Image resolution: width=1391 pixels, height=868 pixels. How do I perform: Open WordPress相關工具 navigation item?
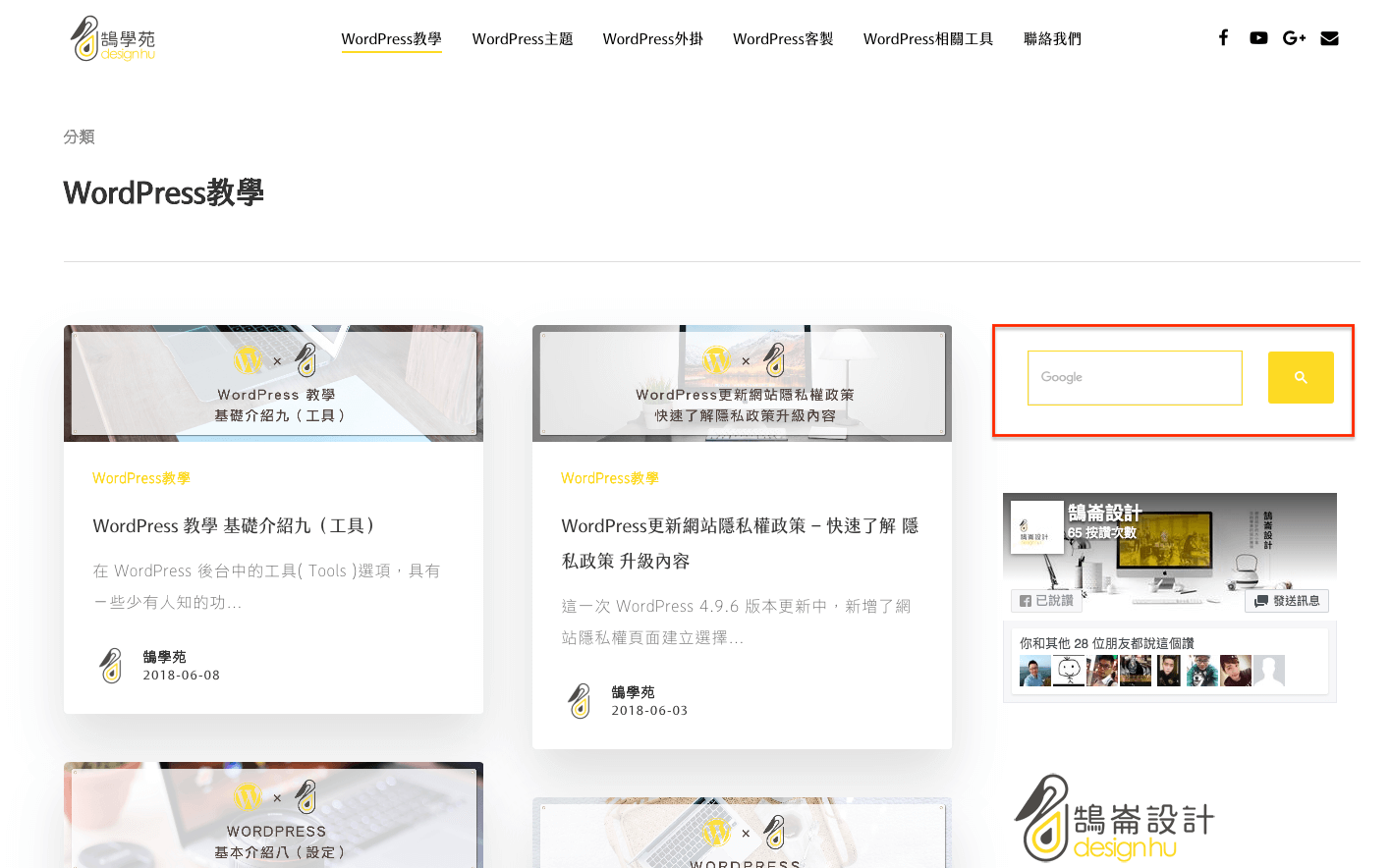click(x=927, y=39)
